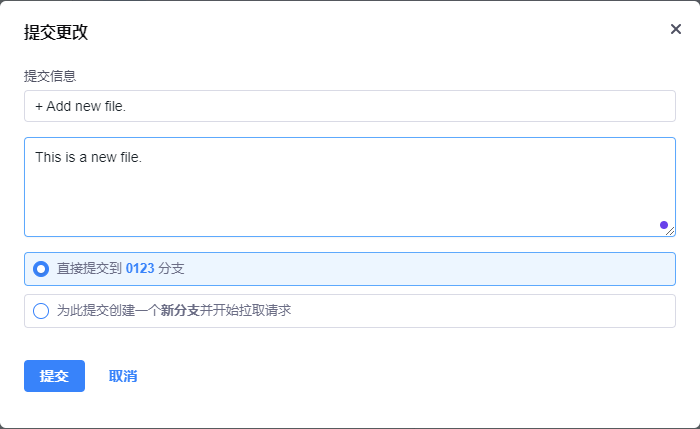
Task: Click the "This is a new file." text
Action: click(x=89, y=157)
